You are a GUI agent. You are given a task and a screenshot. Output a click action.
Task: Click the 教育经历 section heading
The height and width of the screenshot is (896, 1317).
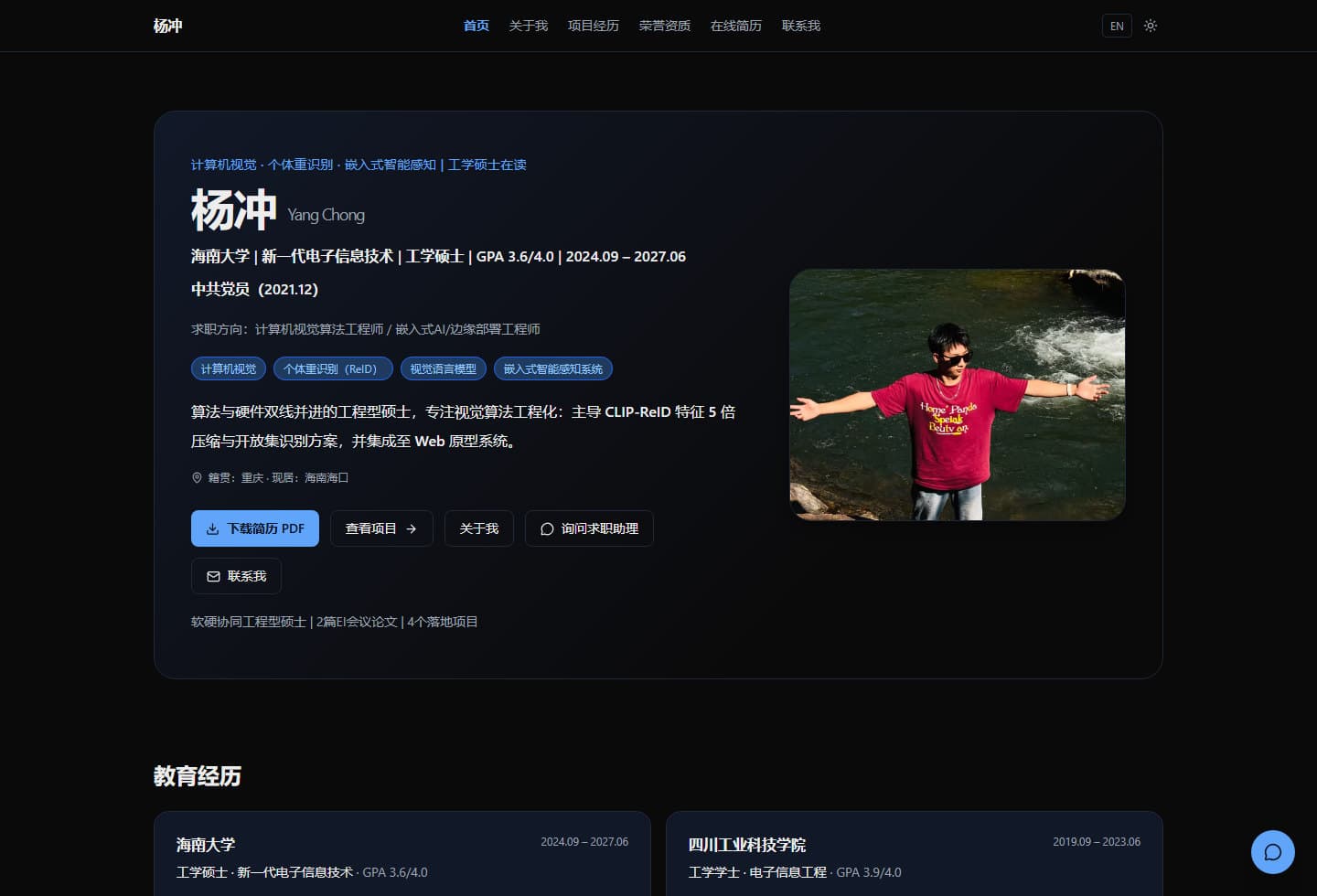(x=198, y=776)
